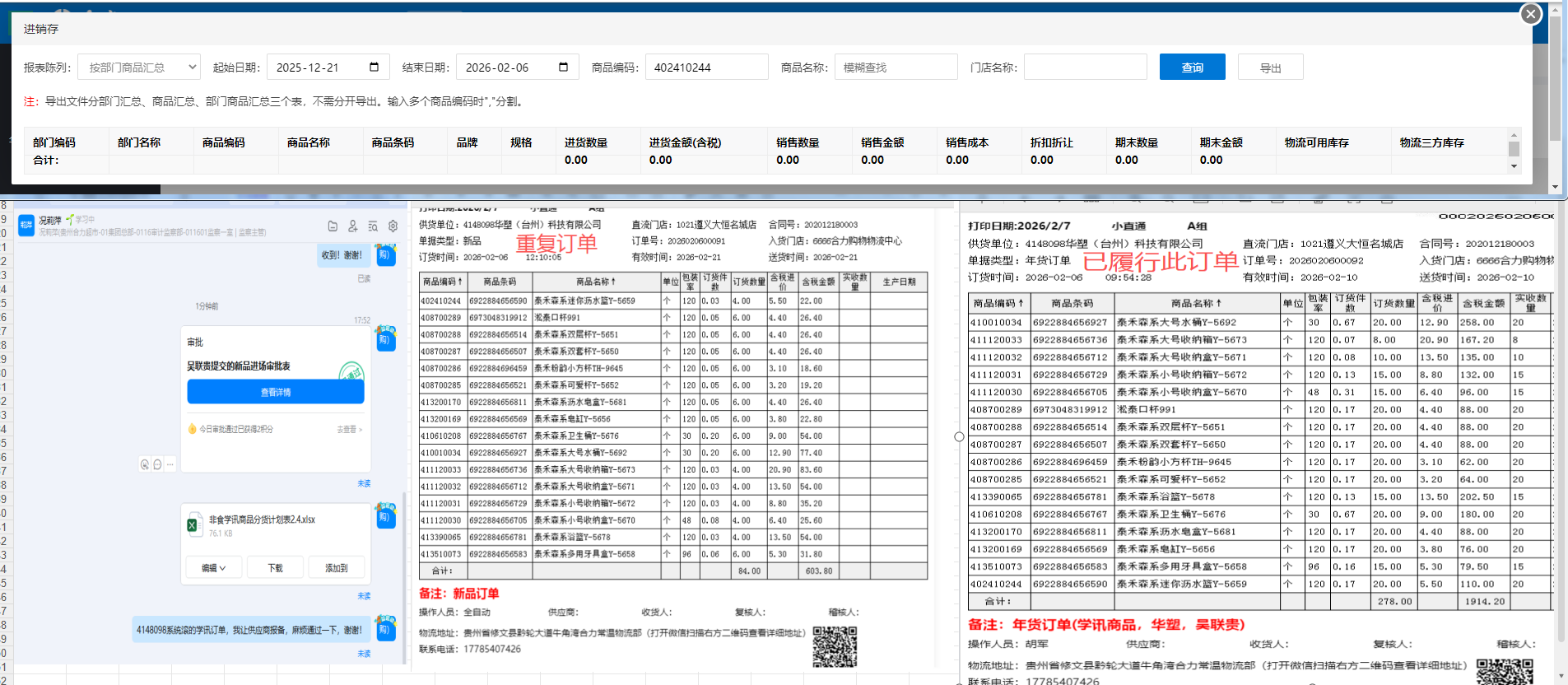
Task: Click the 查看详情 approval details button
Action: pos(275,392)
